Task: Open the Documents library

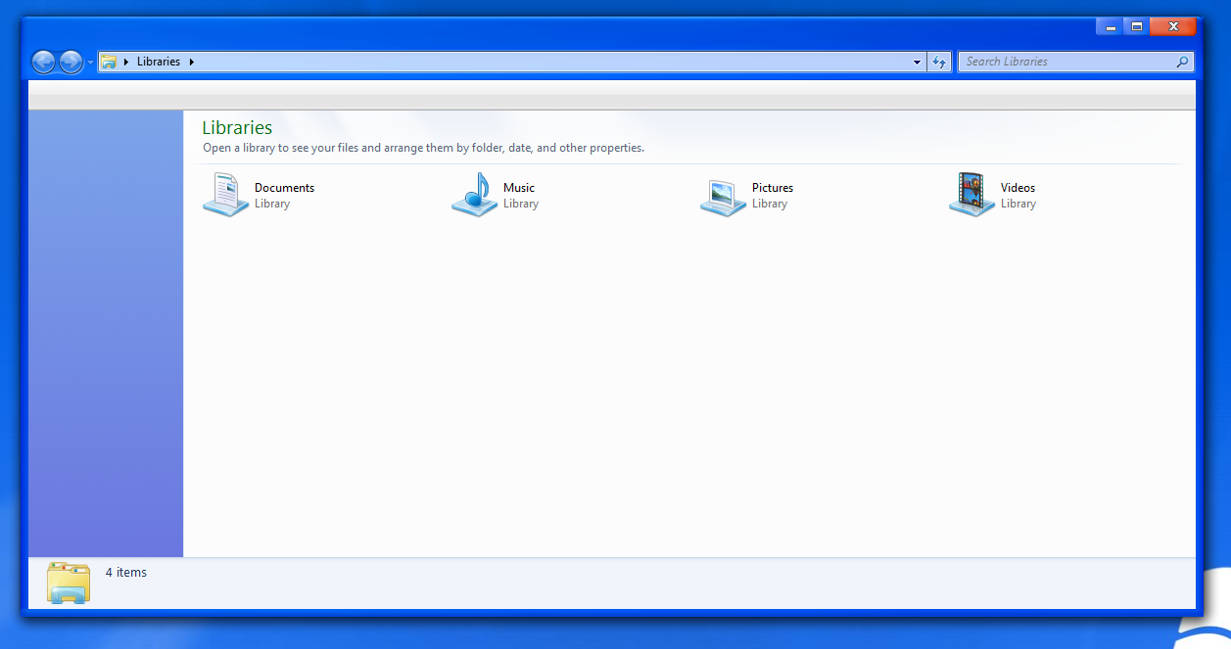Action: [x=226, y=195]
